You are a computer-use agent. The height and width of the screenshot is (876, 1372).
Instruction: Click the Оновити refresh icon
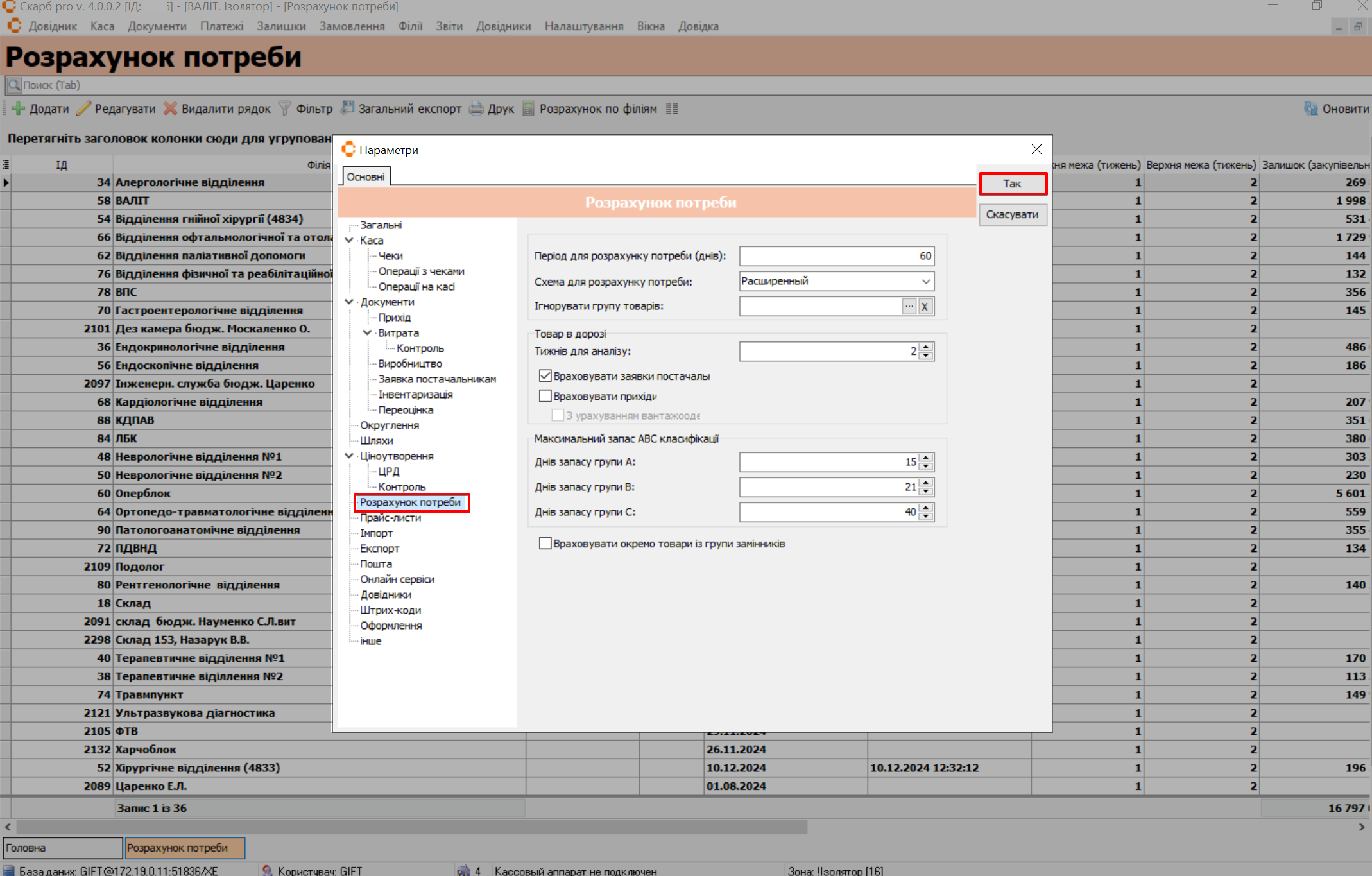(x=1310, y=108)
